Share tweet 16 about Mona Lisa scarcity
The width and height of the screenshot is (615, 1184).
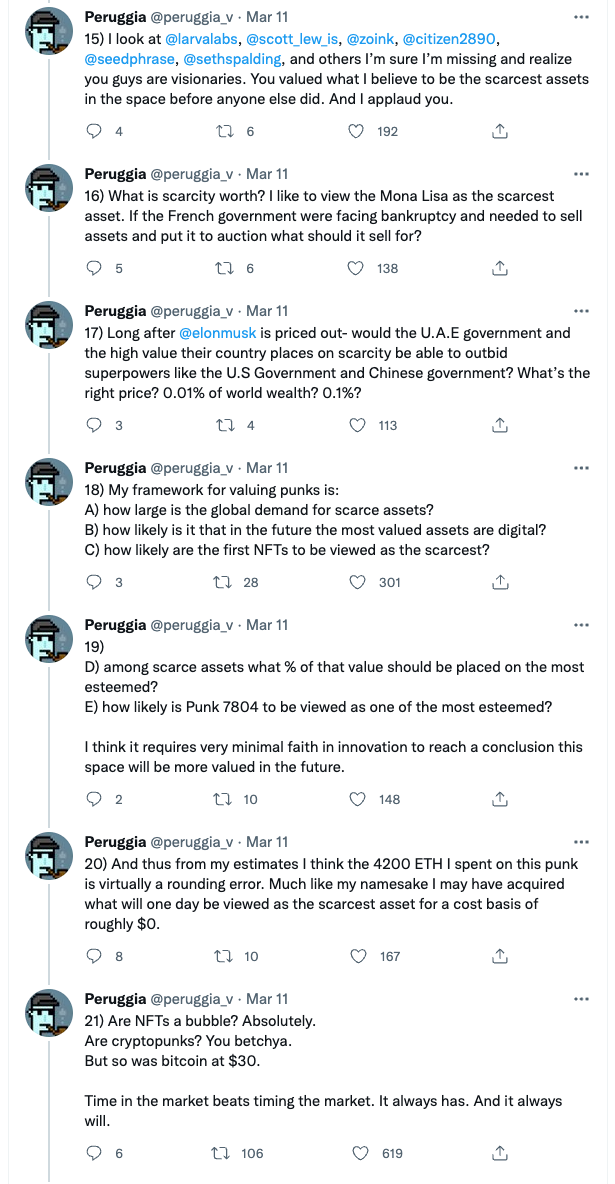click(x=499, y=268)
